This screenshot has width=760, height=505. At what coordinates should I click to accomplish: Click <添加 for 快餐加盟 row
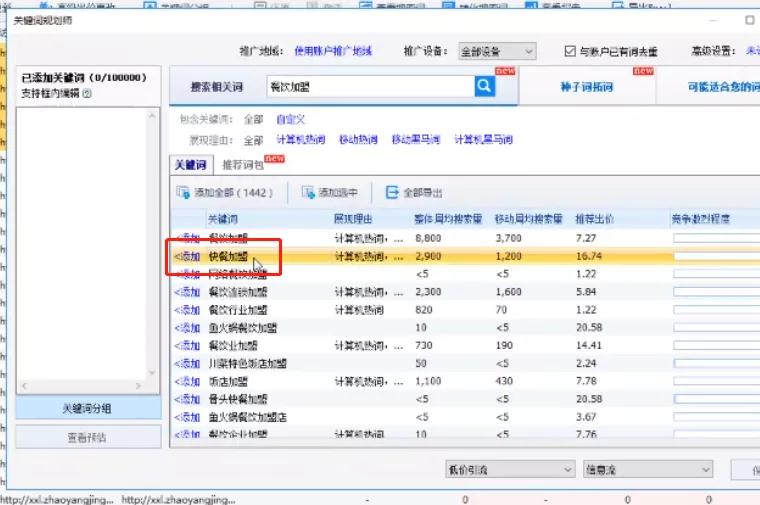187,256
